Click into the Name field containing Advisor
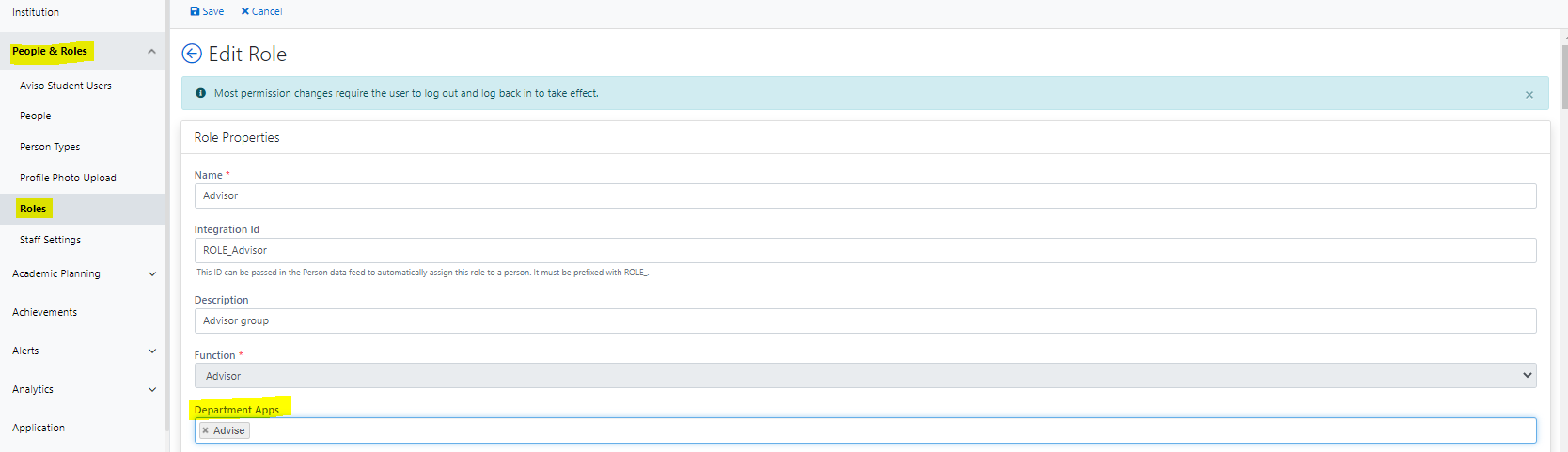The image size is (1568, 452). [x=865, y=195]
